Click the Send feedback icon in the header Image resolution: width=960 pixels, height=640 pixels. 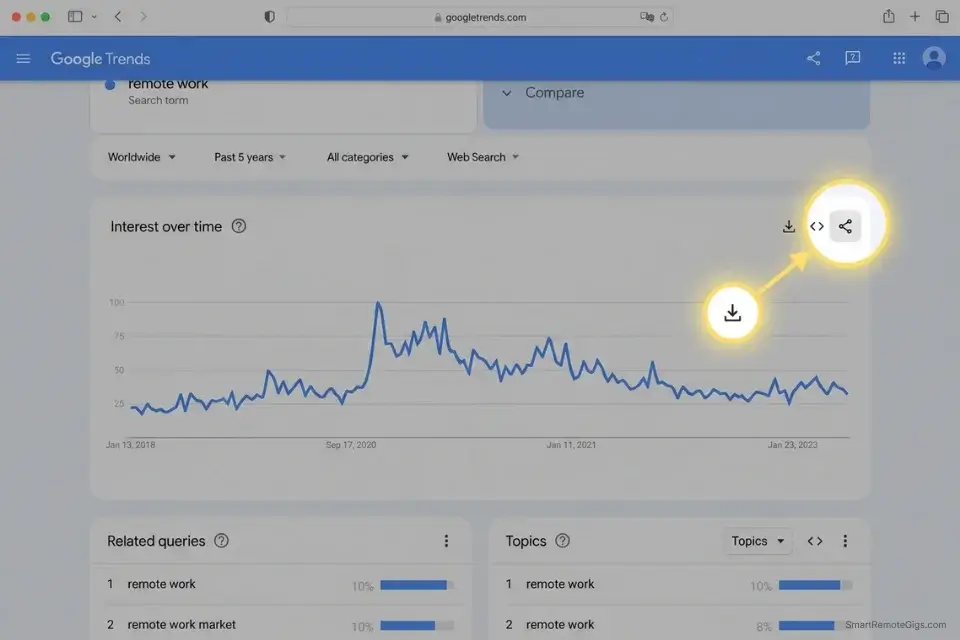pyautogui.click(x=852, y=58)
